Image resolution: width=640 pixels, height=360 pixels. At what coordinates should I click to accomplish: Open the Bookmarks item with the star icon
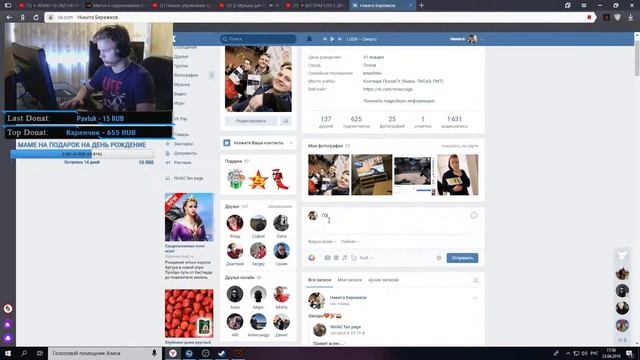pos(179,144)
